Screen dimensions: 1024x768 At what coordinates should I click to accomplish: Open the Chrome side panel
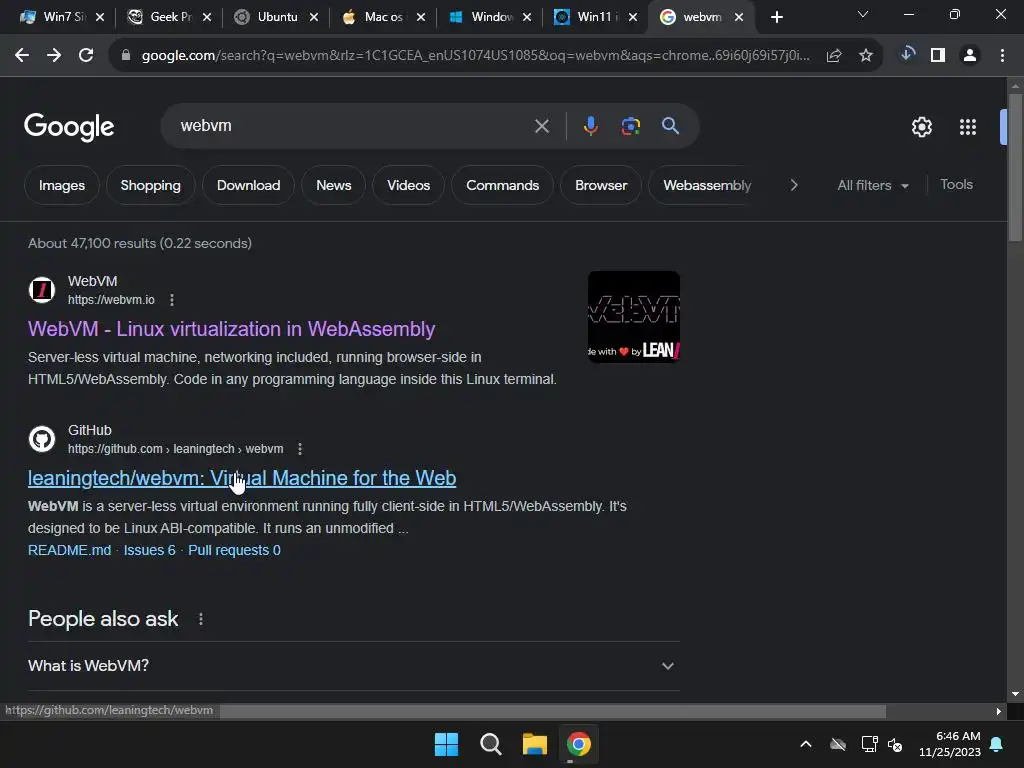[938, 56]
